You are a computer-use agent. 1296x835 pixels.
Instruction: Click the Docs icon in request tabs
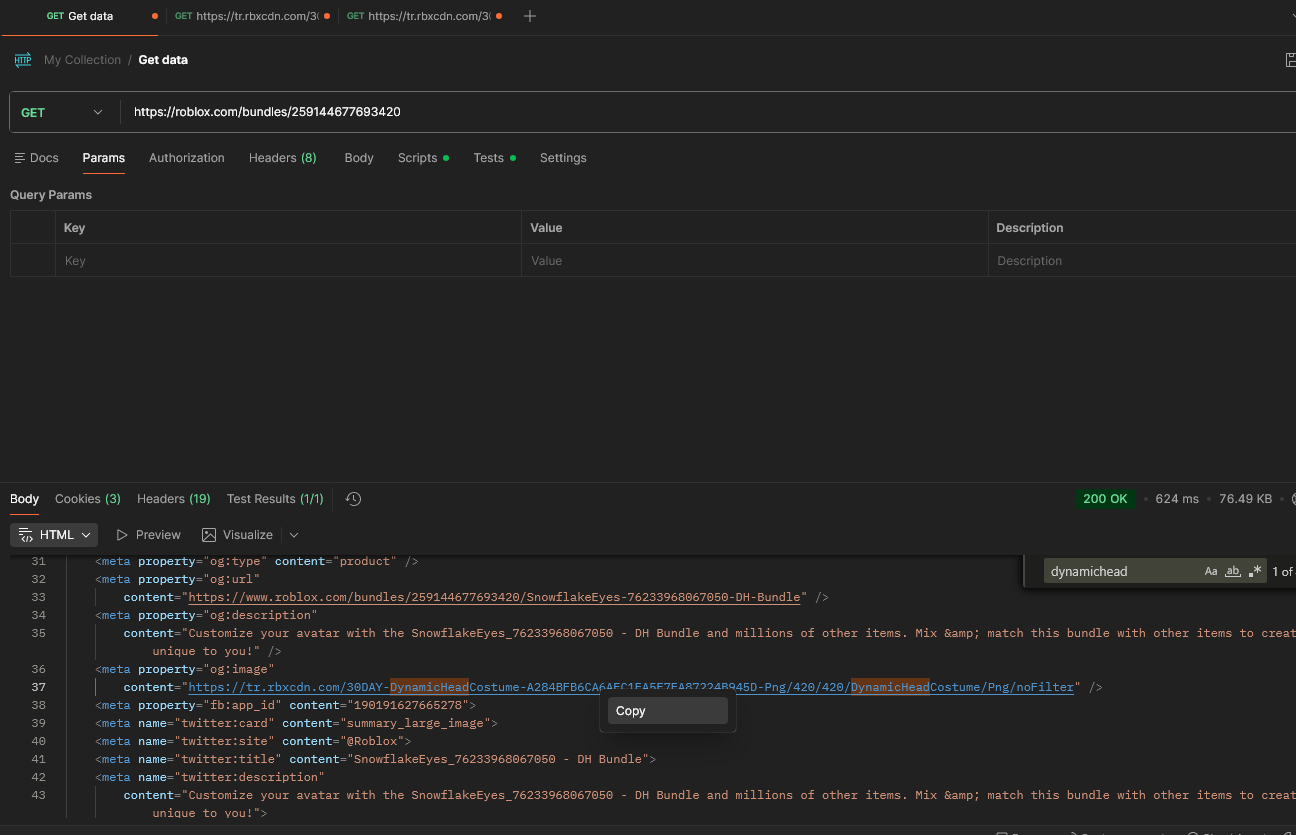point(19,158)
